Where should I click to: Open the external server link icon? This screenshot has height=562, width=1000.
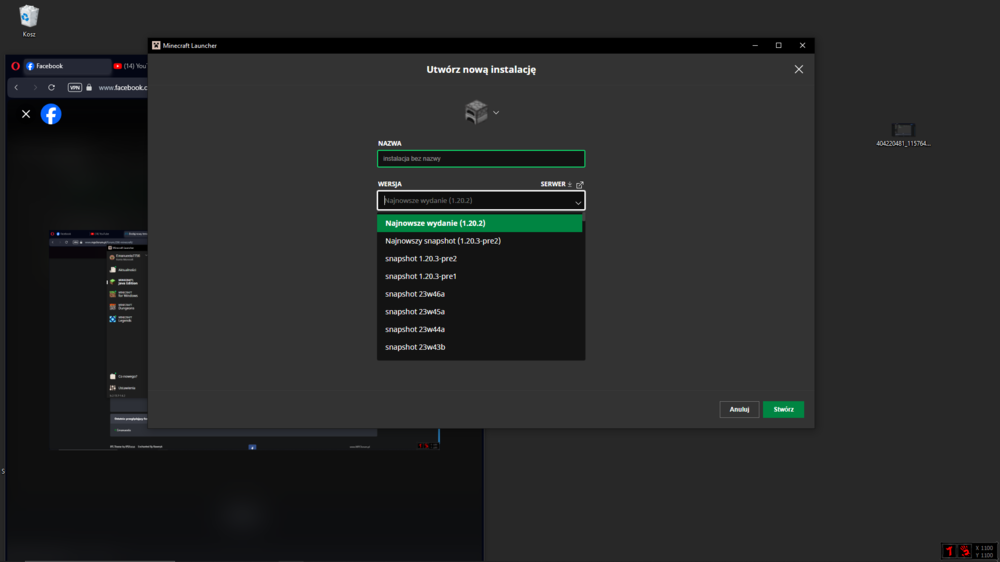(x=580, y=184)
